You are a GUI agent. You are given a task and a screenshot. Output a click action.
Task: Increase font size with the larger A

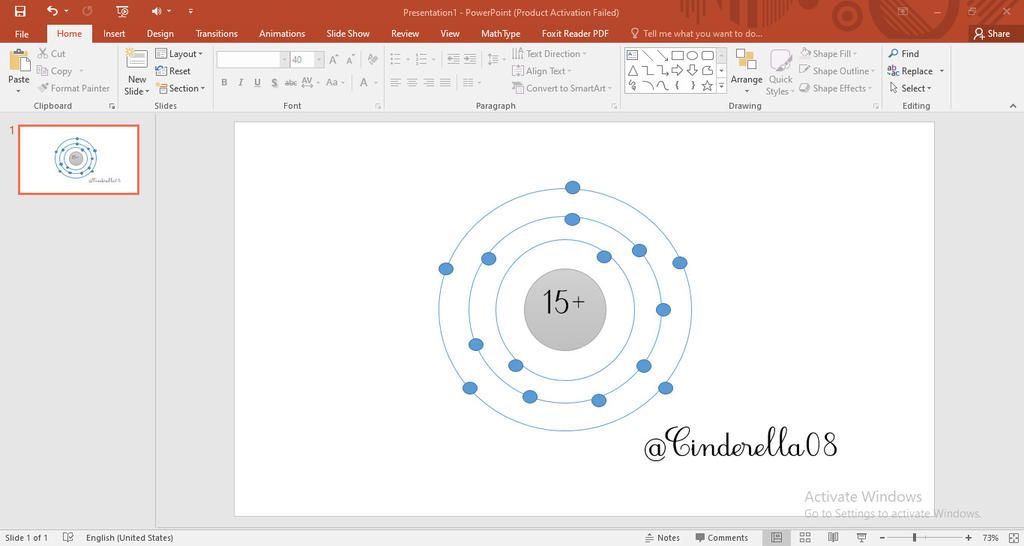click(334, 59)
